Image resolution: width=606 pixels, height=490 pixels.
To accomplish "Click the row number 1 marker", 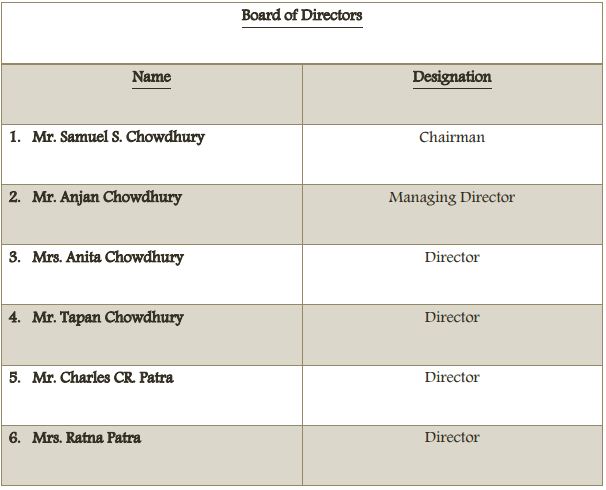I will pyautogui.click(x=14, y=137).
